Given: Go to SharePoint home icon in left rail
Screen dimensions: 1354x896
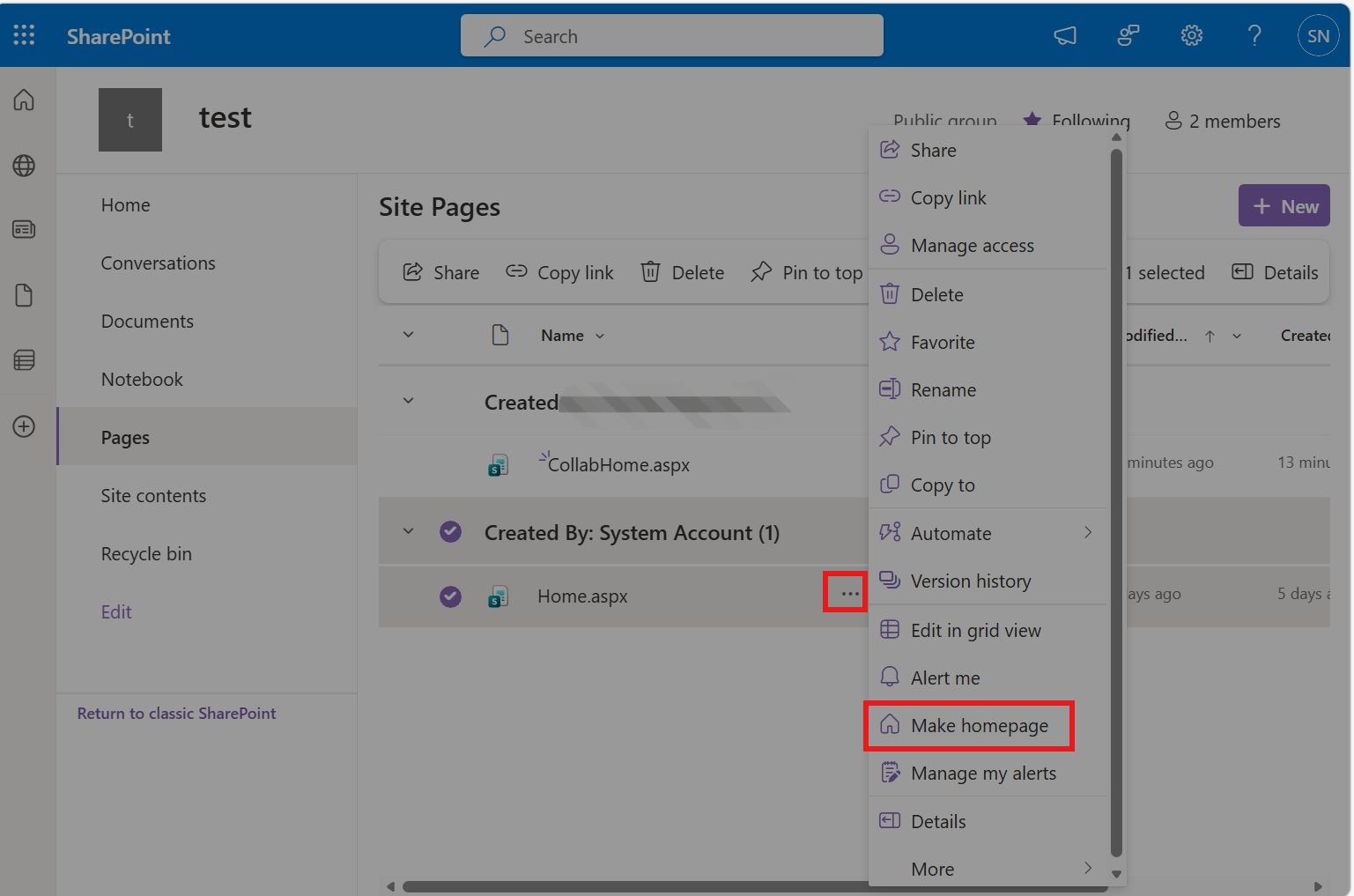Looking at the screenshot, I should (x=24, y=100).
